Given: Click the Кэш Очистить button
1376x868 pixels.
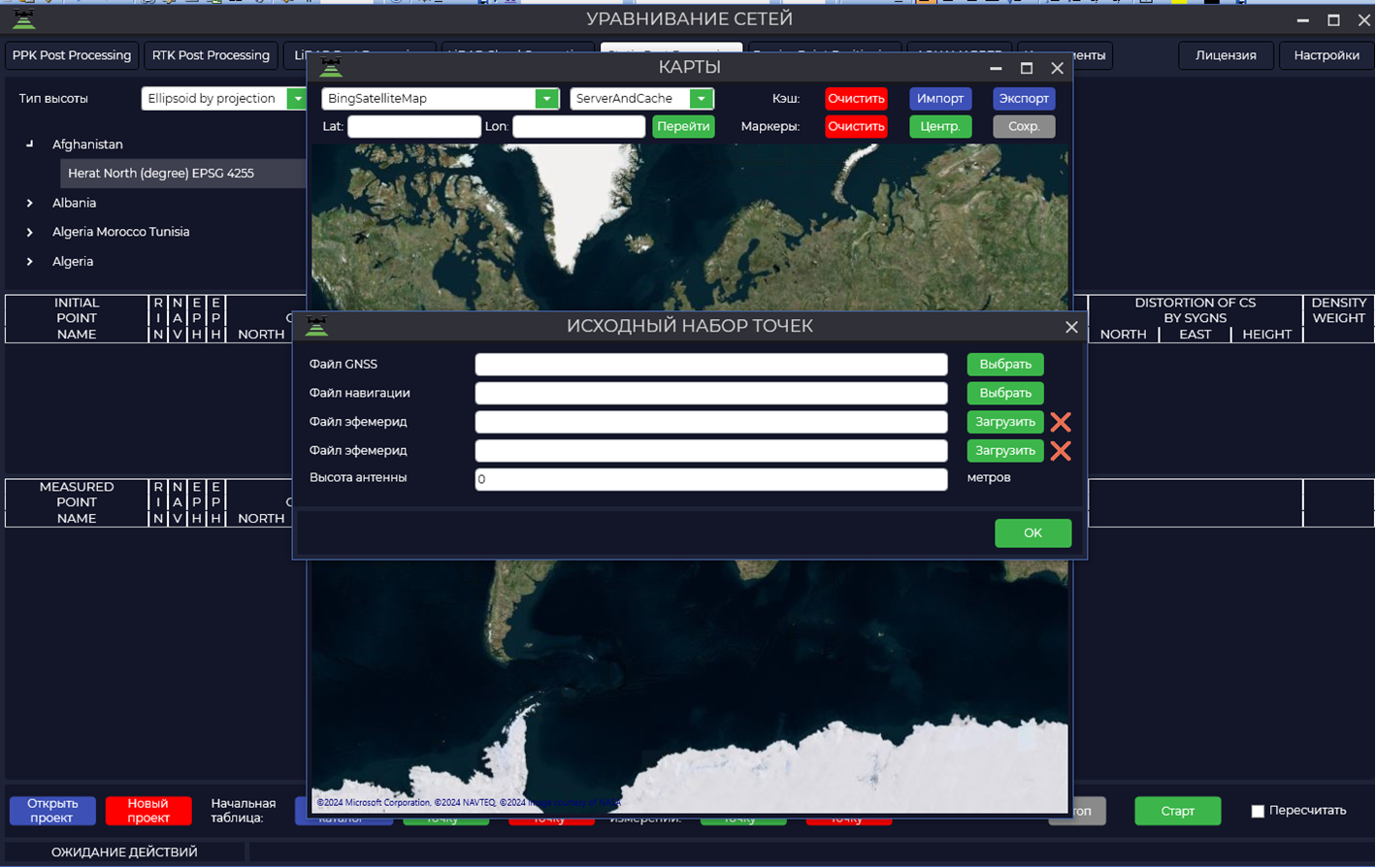Looking at the screenshot, I should tap(856, 99).
